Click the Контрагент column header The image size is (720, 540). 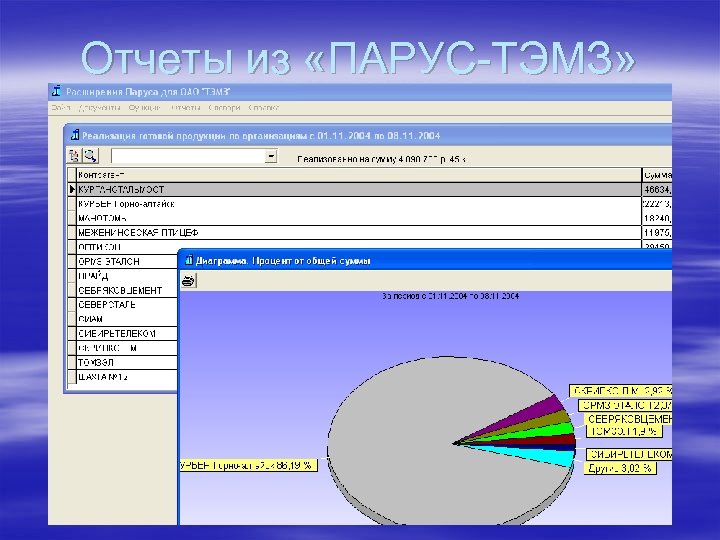point(359,175)
